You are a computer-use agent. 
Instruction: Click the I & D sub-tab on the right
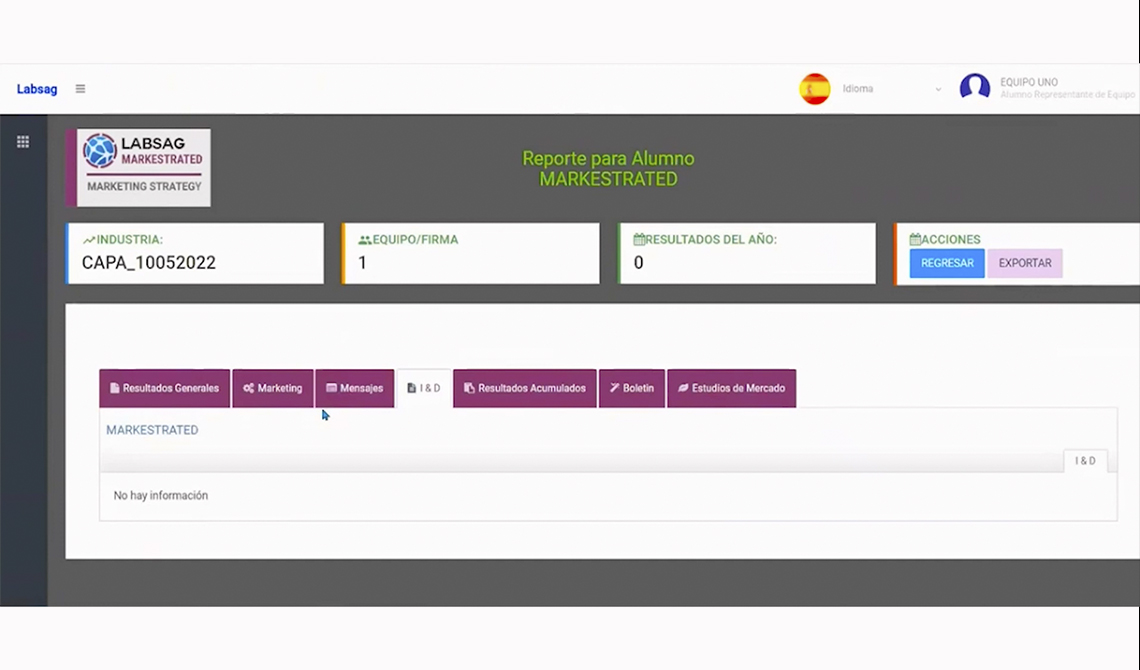[1085, 461]
